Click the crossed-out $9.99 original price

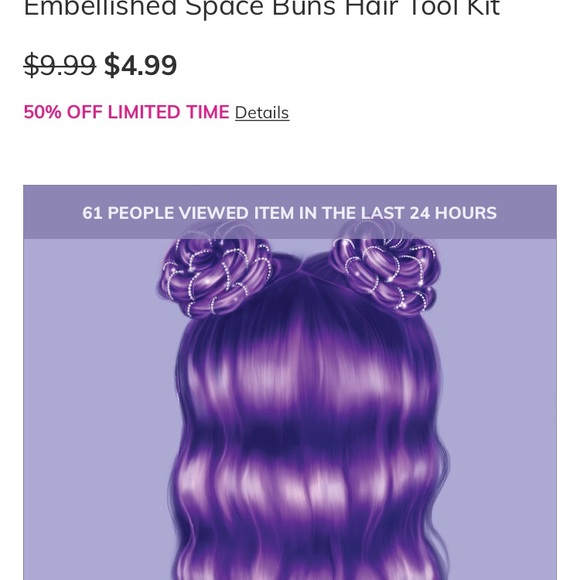[60, 65]
